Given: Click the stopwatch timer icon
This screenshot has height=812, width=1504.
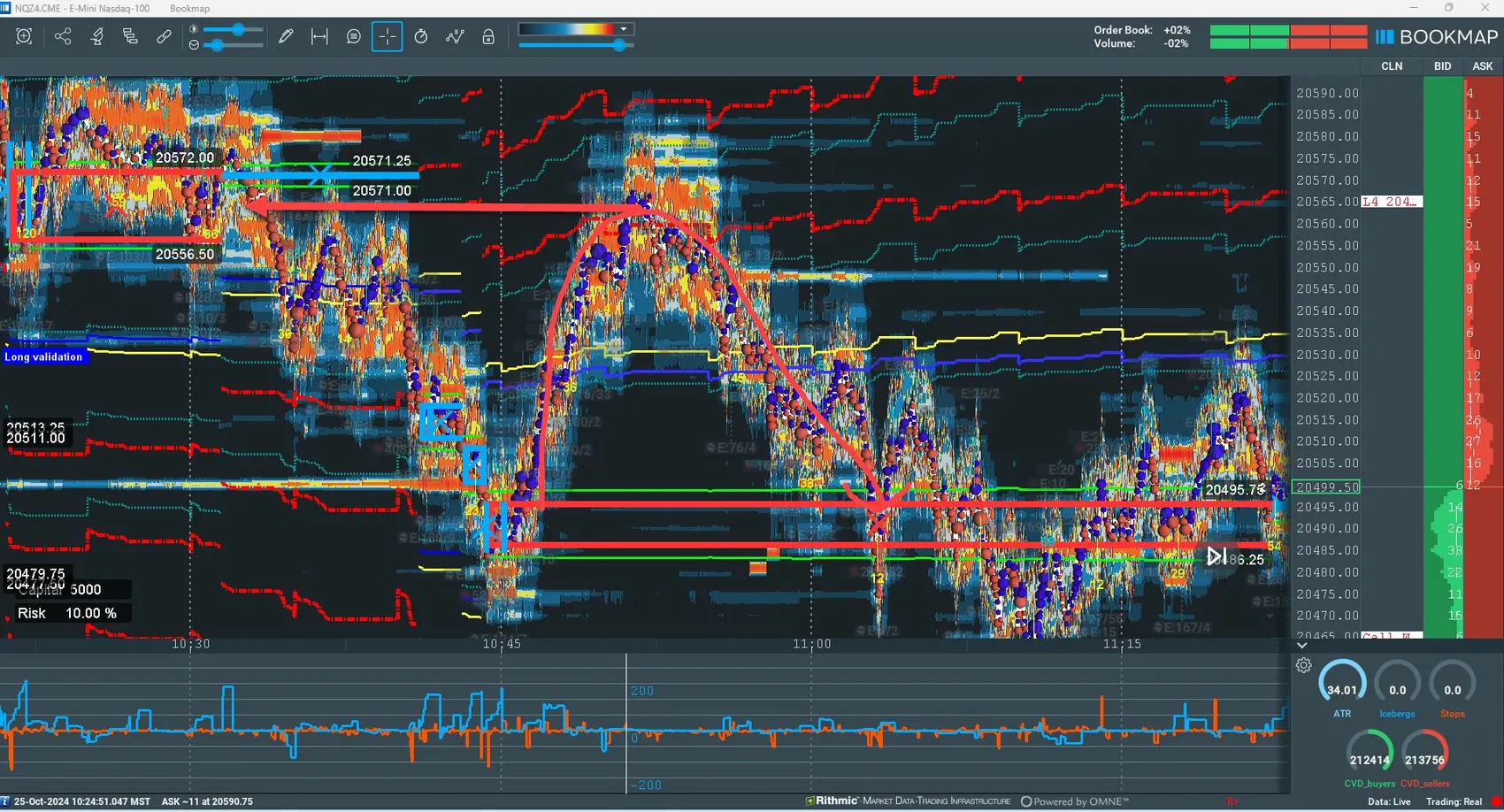Looking at the screenshot, I should coord(421,36).
